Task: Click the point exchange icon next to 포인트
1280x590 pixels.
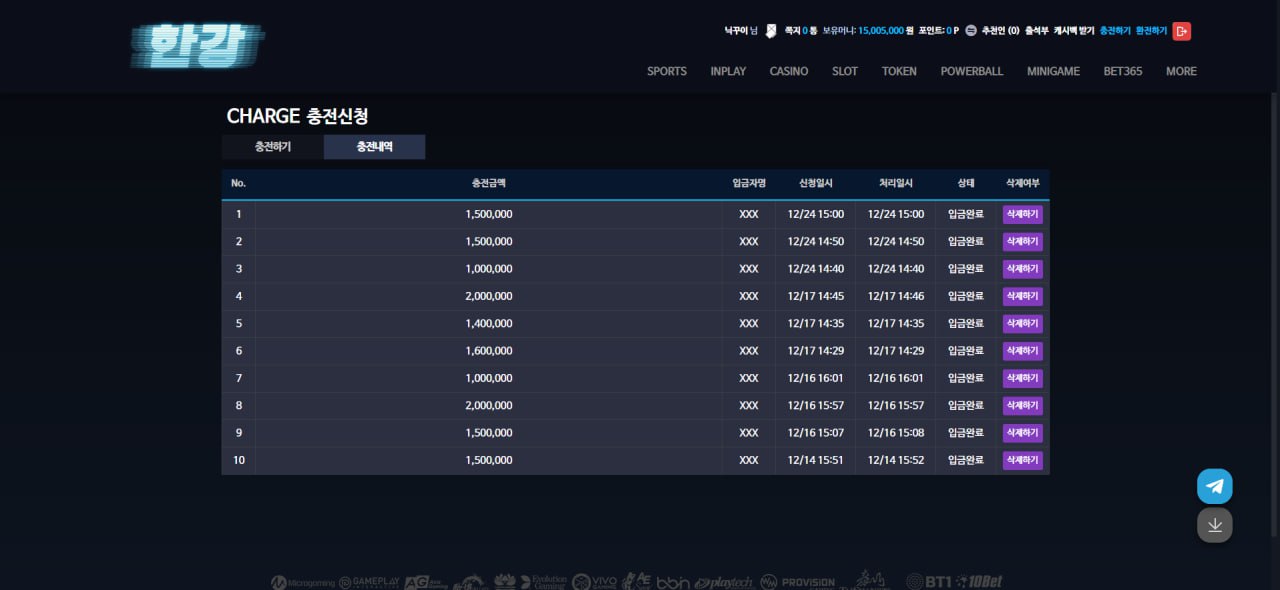Action: [x=970, y=31]
